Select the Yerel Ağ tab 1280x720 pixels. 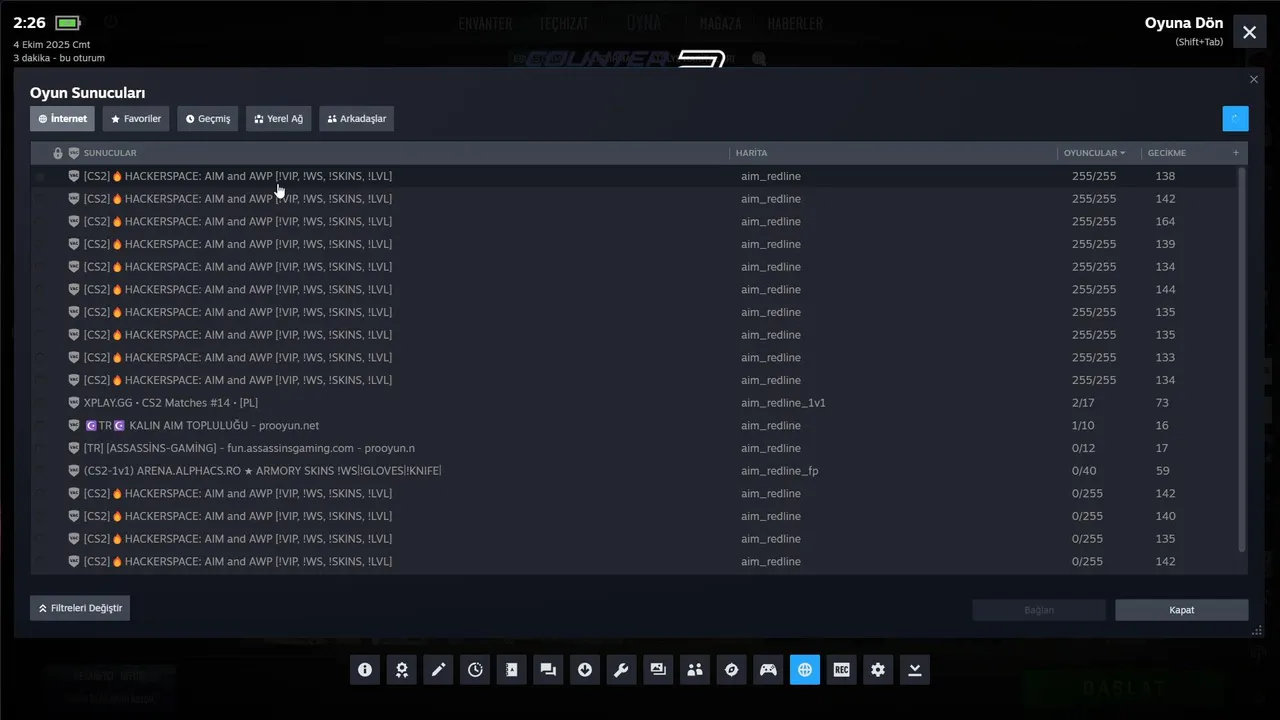coord(279,119)
